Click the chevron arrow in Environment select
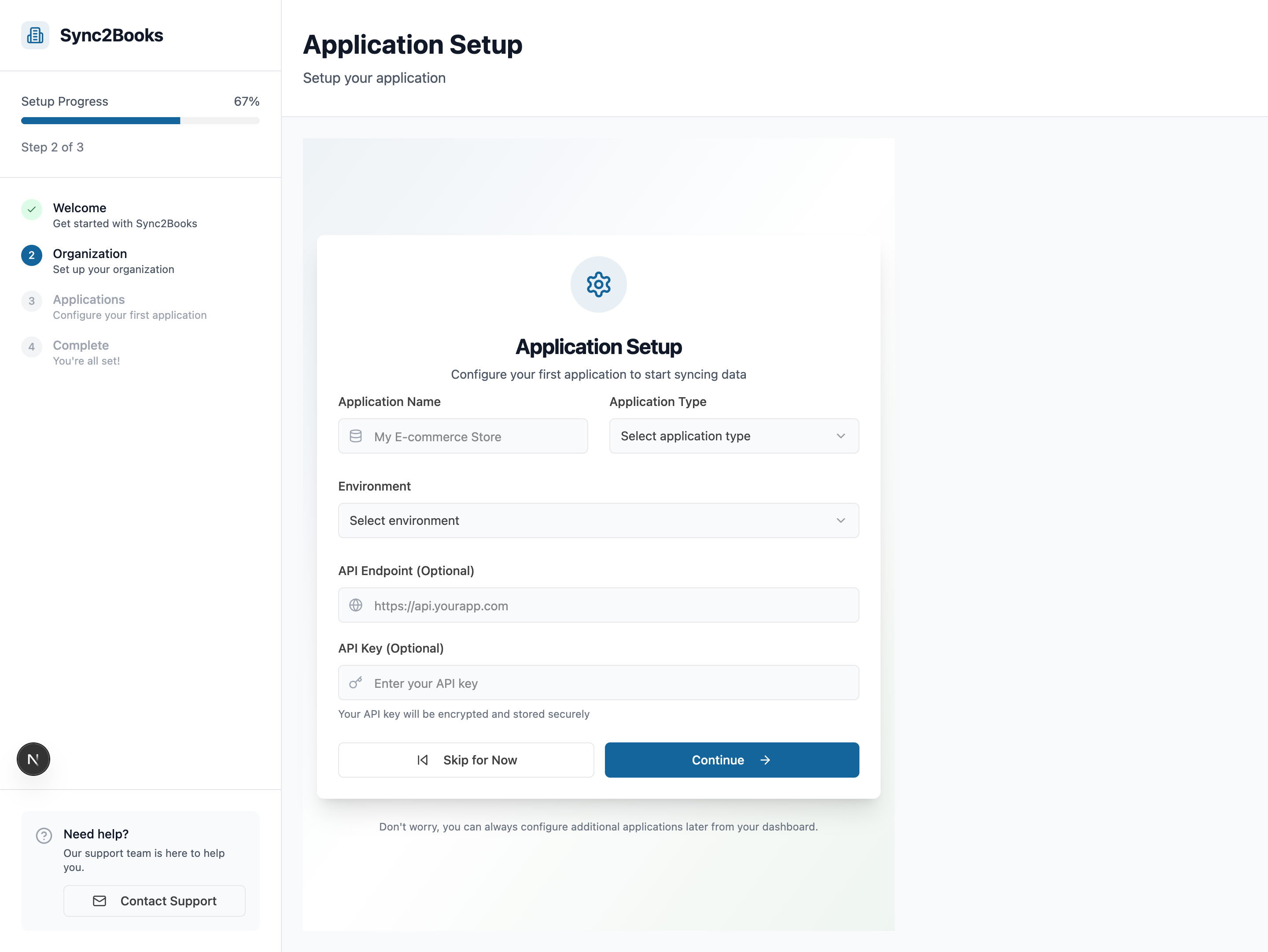This screenshot has height=952, width=1268. point(840,520)
